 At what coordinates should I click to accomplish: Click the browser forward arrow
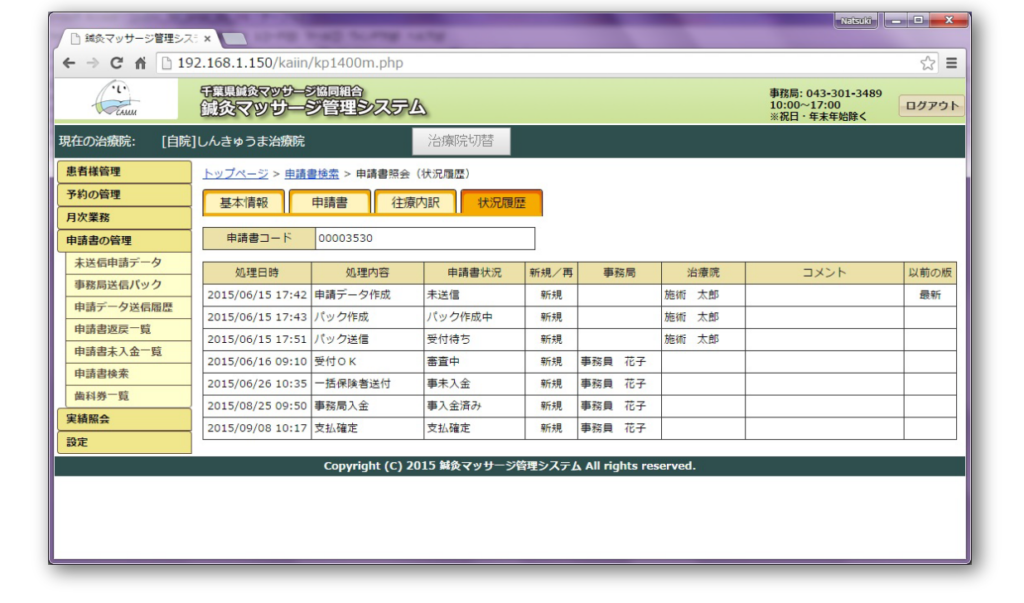pos(93,63)
